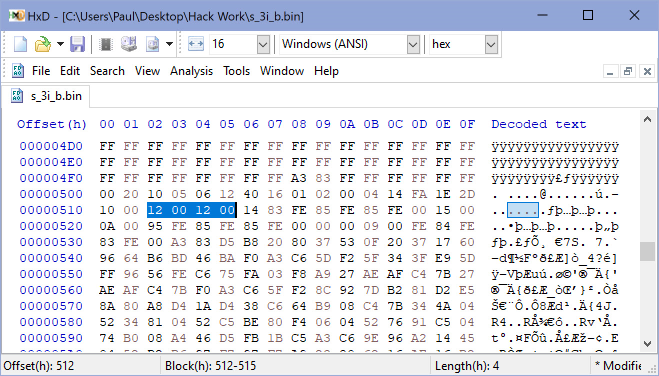Expand the recent files arrow beside Open
This screenshot has width=659, height=376.
pos(60,44)
